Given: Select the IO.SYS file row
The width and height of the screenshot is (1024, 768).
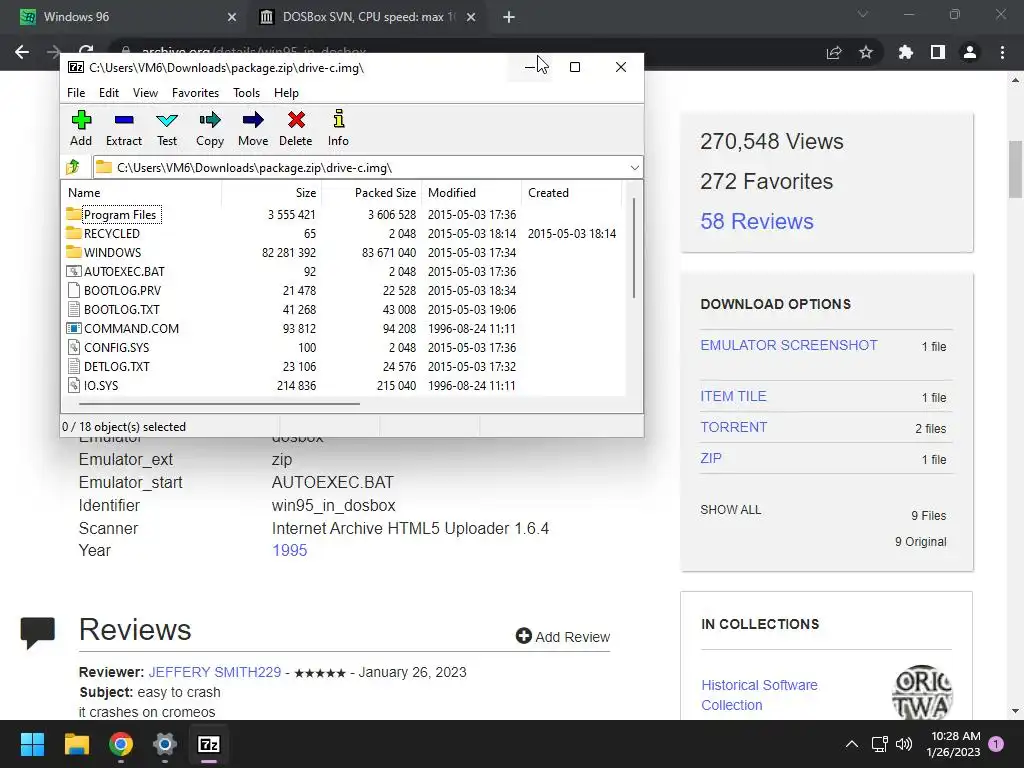Looking at the screenshot, I should click(x=344, y=385).
